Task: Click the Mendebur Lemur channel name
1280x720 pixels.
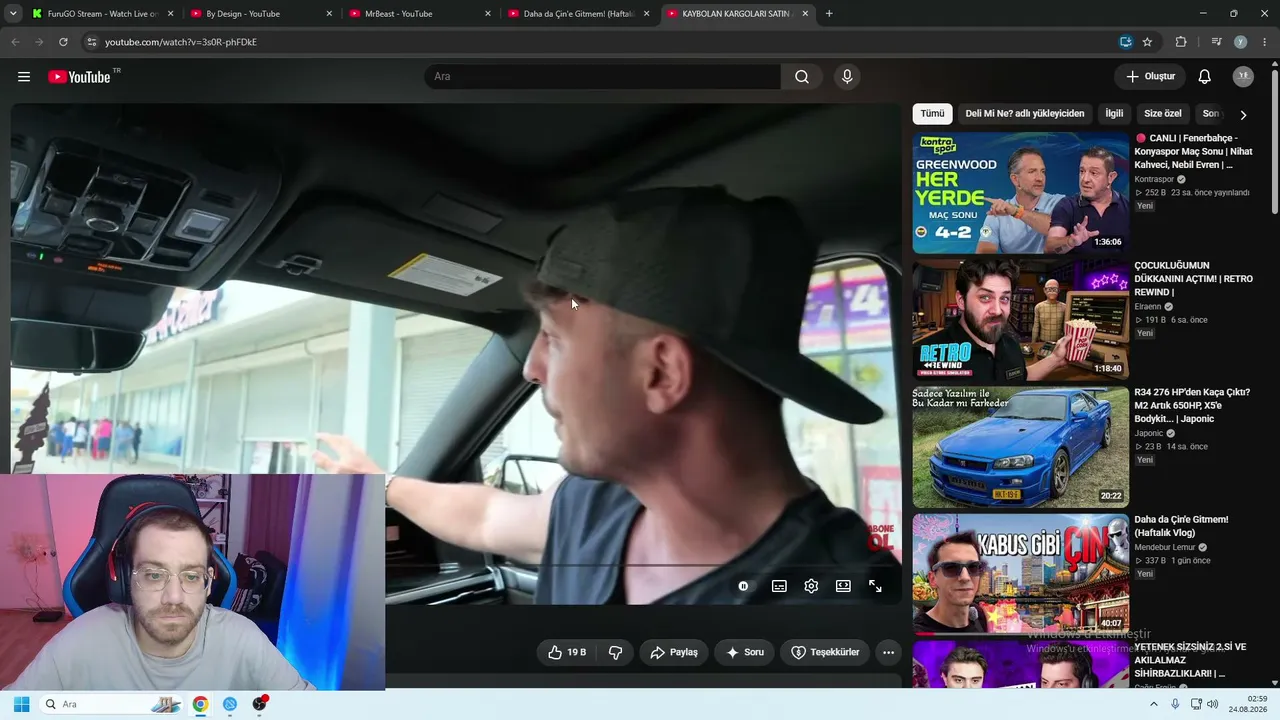Action: pos(1164,547)
